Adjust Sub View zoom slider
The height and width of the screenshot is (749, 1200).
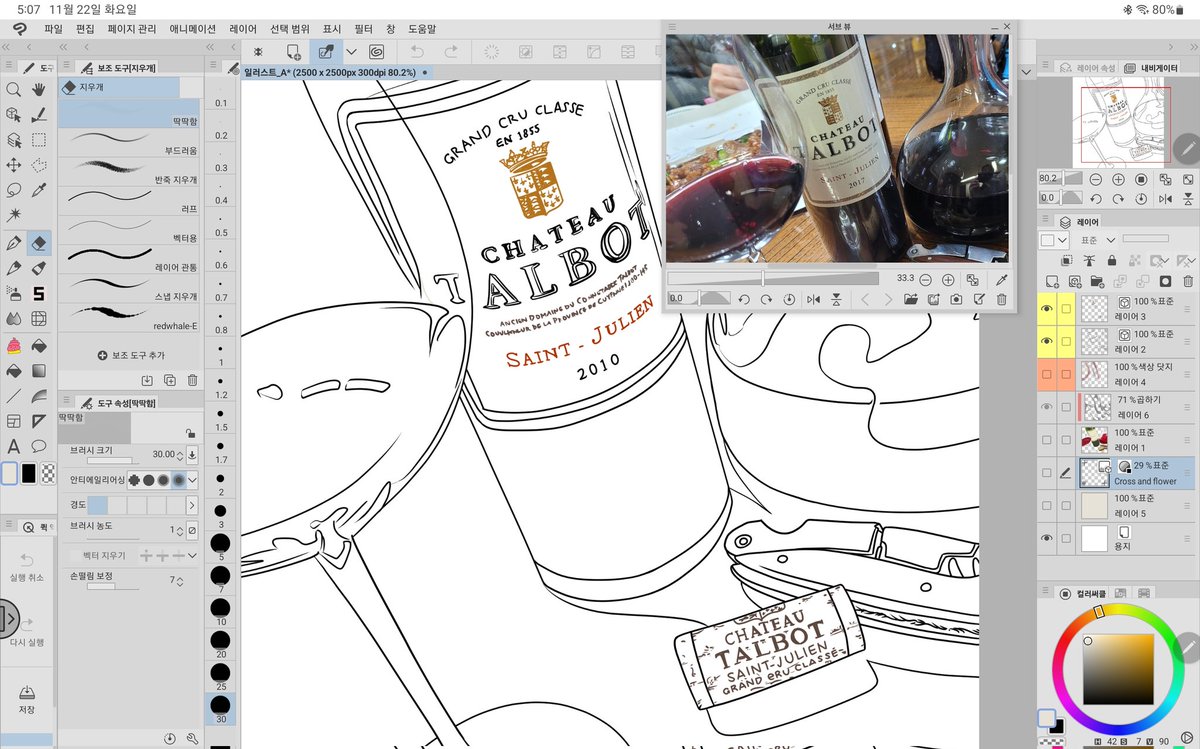click(x=773, y=279)
